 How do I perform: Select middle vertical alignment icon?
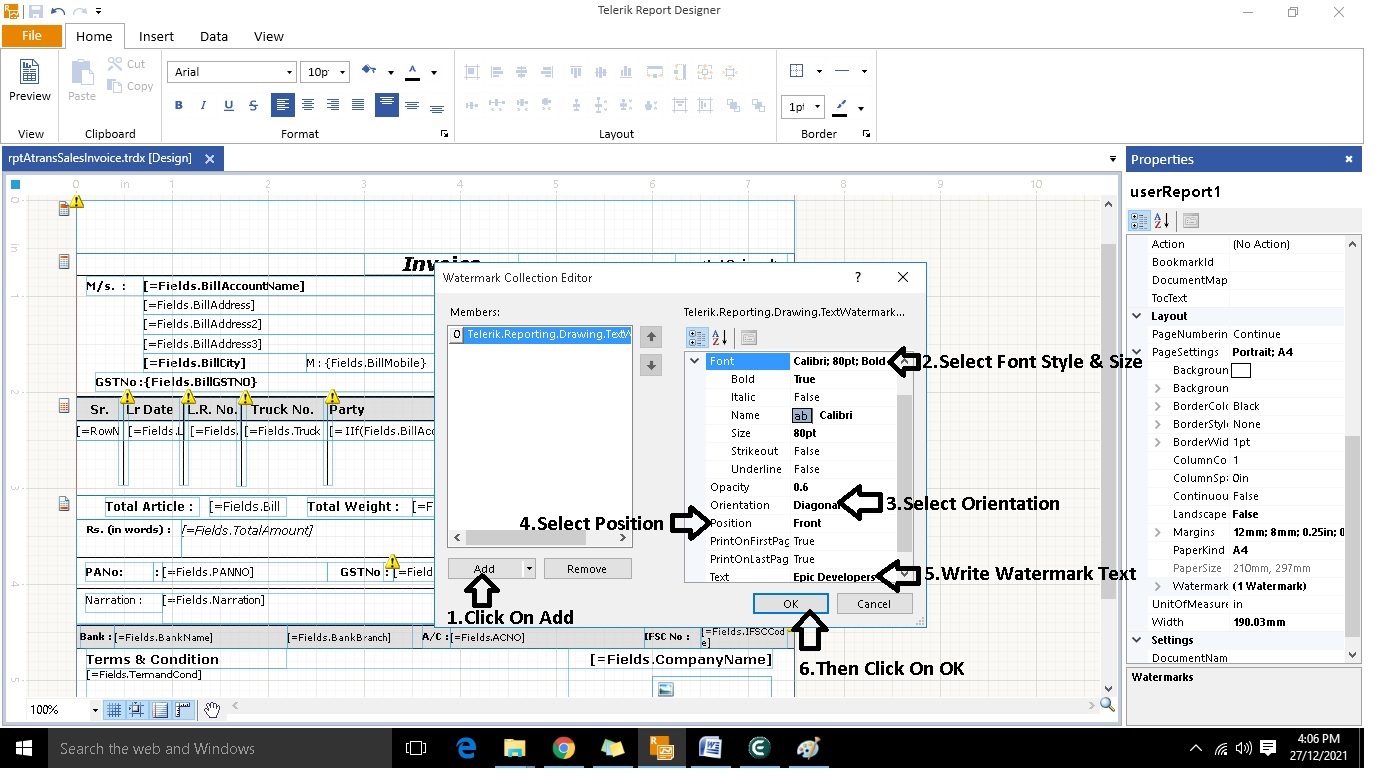(x=412, y=105)
